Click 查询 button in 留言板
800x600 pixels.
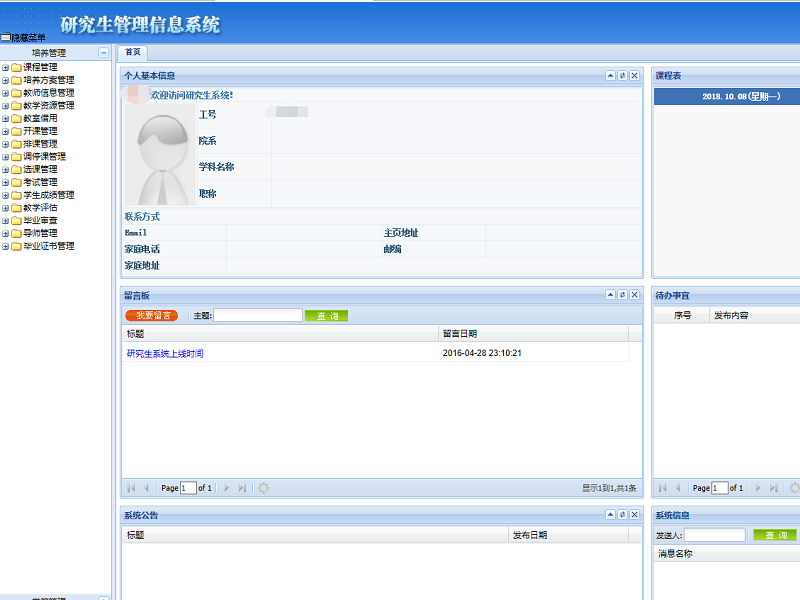click(327, 315)
